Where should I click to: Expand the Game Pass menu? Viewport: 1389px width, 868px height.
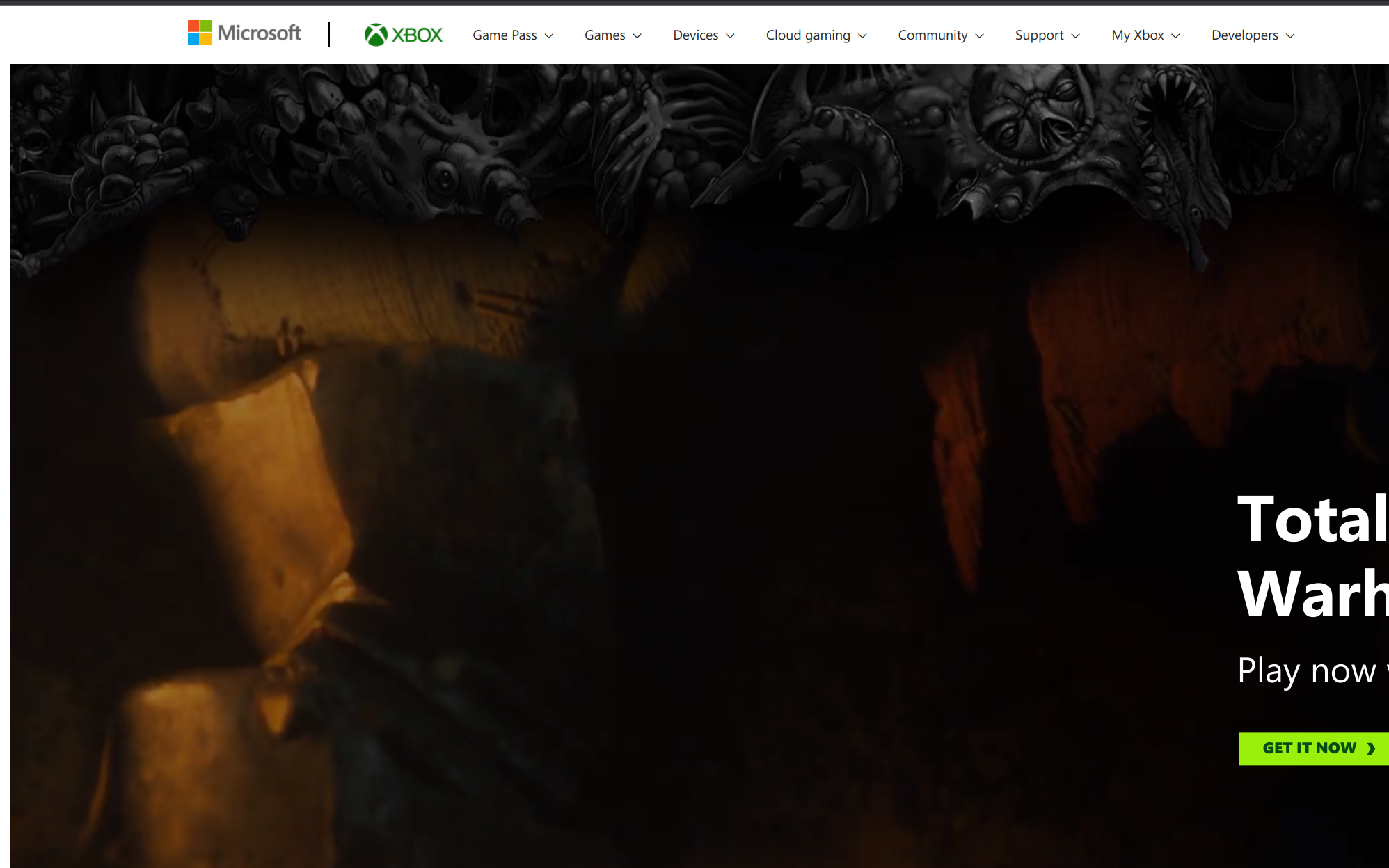tap(513, 35)
